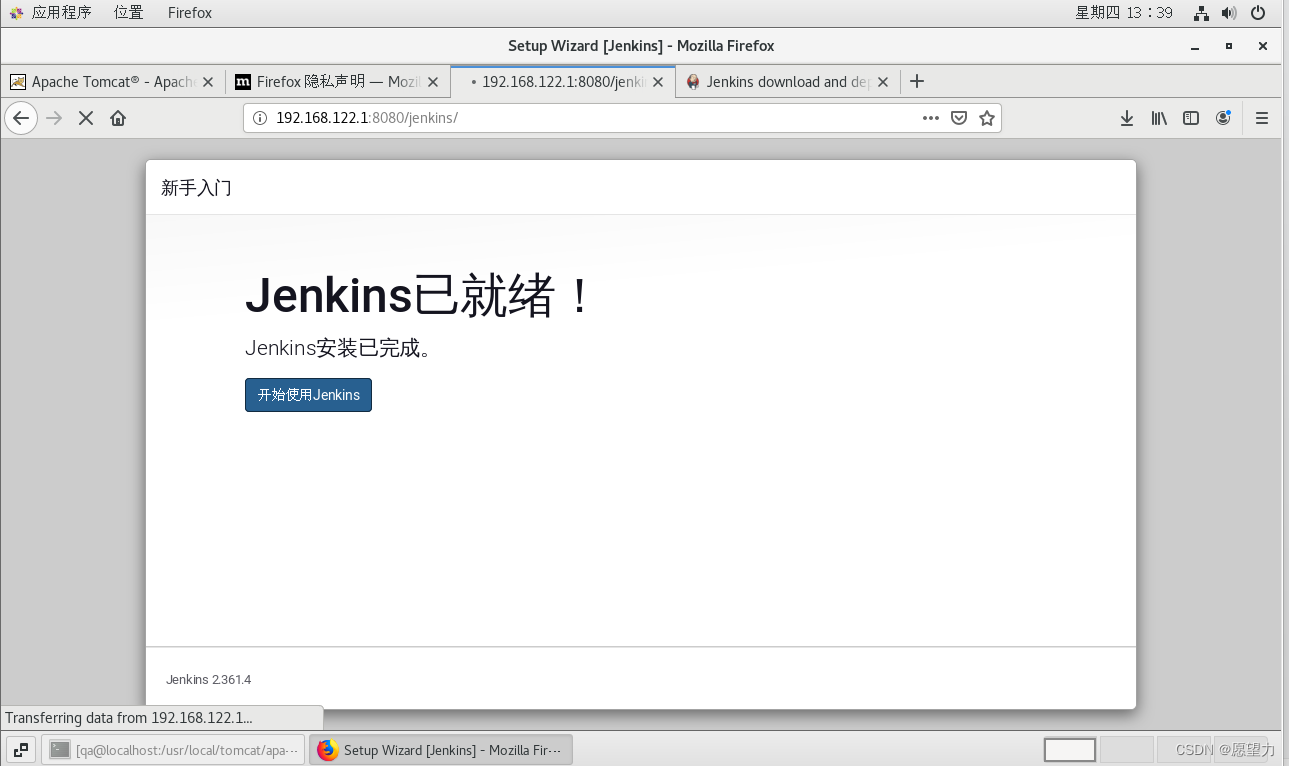Open Firefox downloads arrow icon

click(x=1127, y=118)
